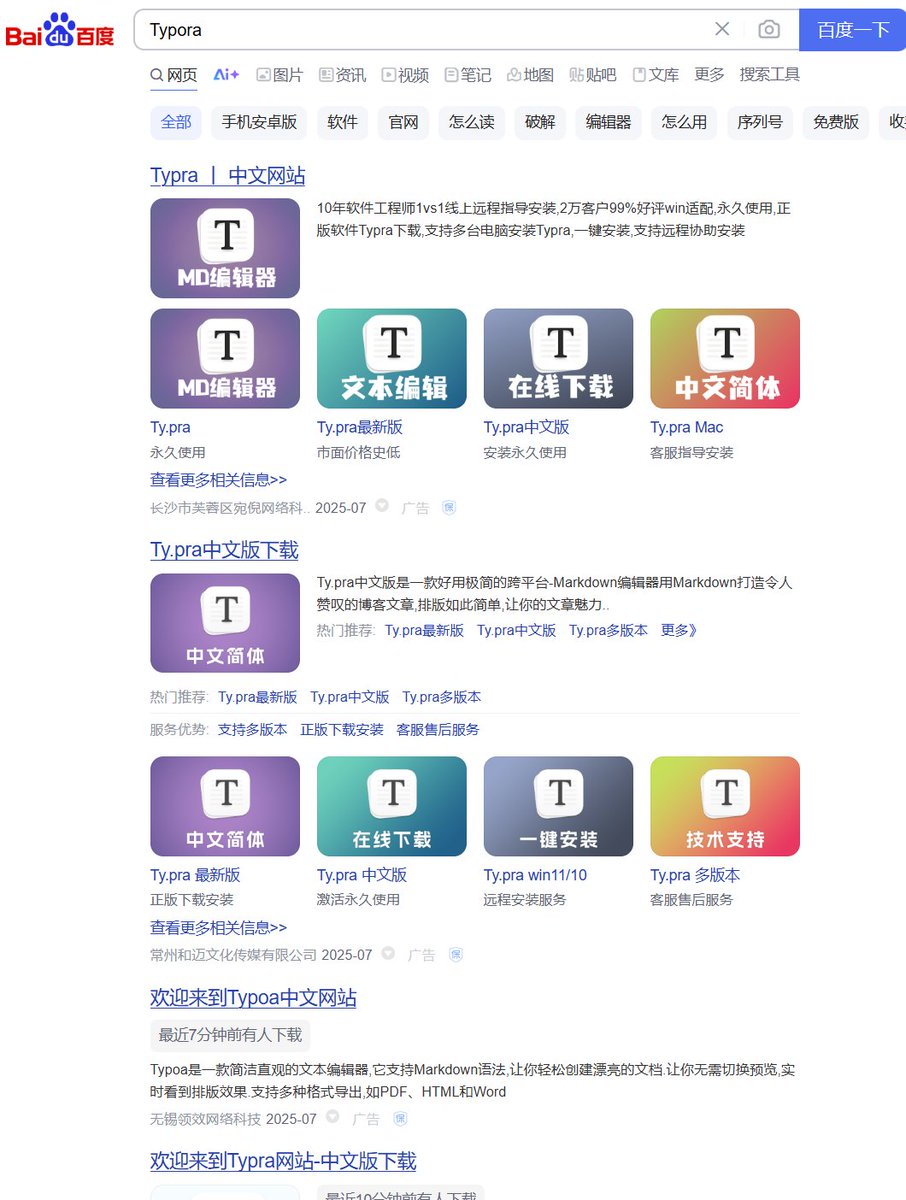Select the 手机安卓版 filter chip
The image size is (906, 1200).
259,122
